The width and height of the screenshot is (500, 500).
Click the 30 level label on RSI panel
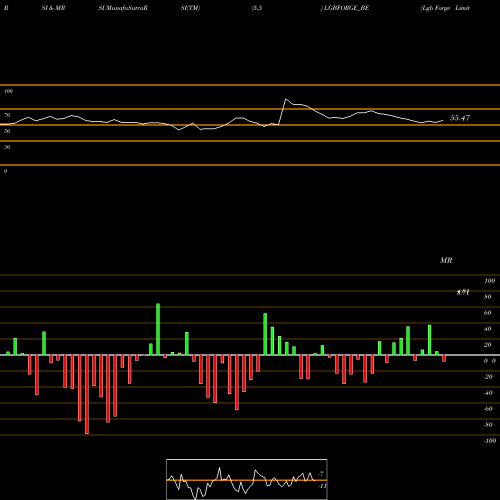(7, 147)
